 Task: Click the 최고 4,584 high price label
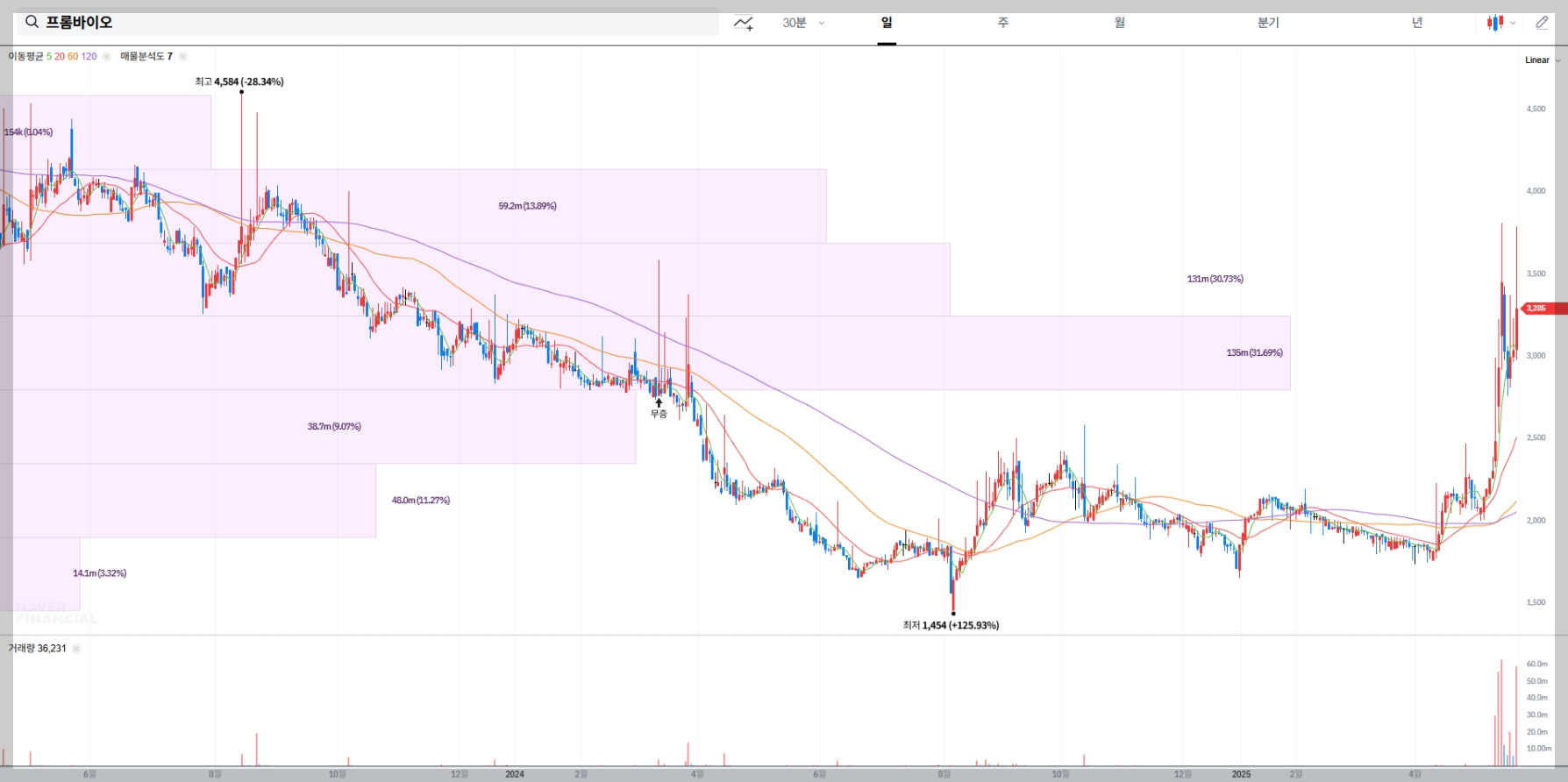pyautogui.click(x=239, y=82)
